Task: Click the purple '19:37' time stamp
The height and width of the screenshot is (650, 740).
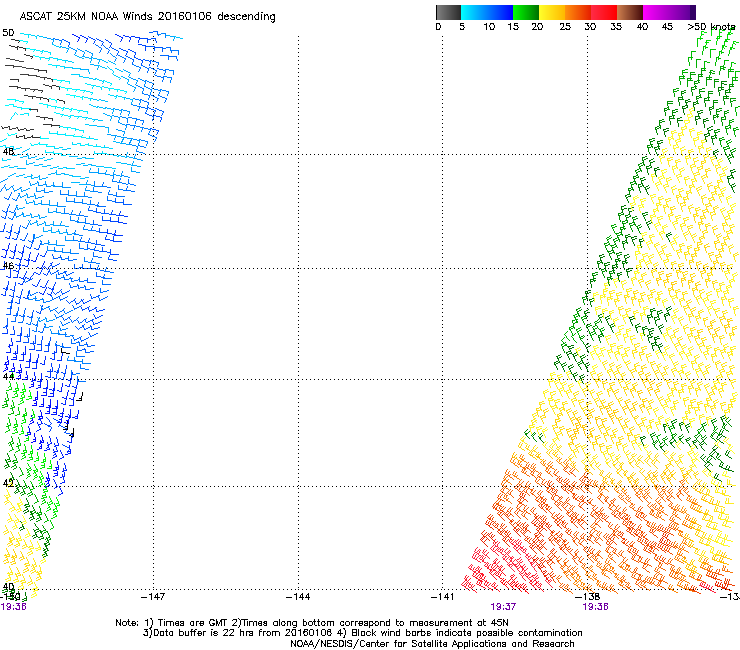Action: click(503, 607)
